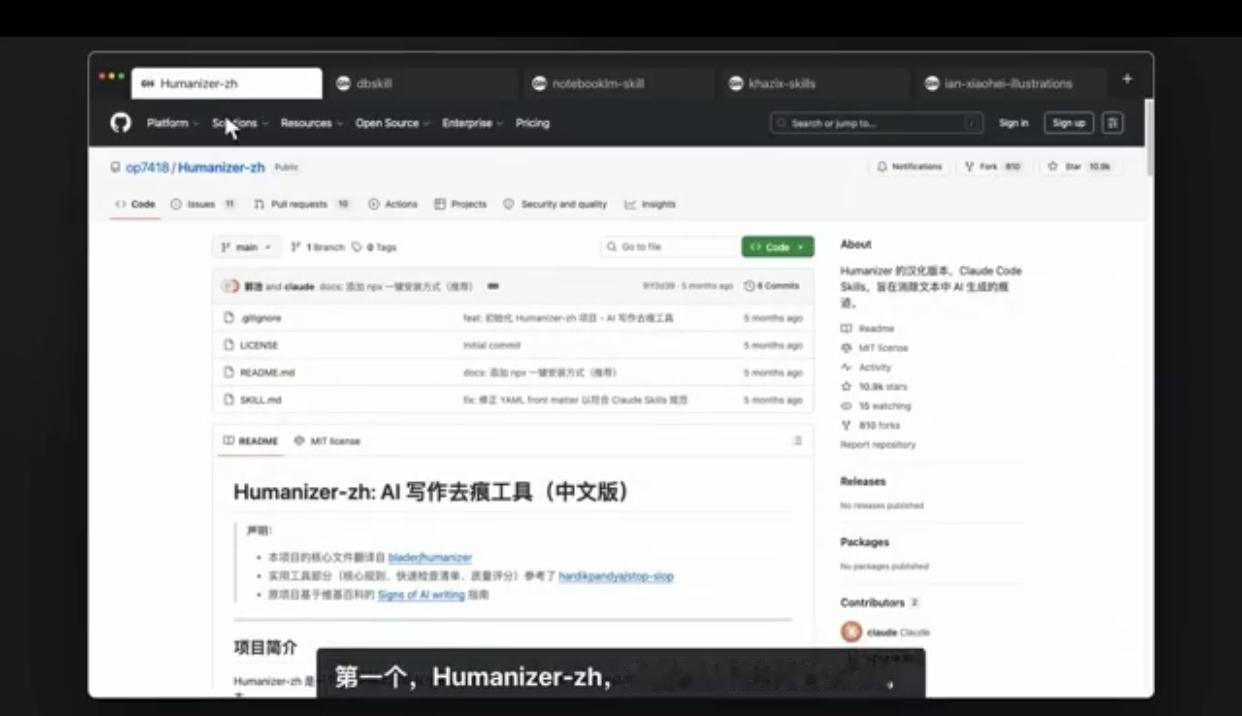The width and height of the screenshot is (1242, 716).
Task: Open the Enterprise menu
Action: (472, 123)
